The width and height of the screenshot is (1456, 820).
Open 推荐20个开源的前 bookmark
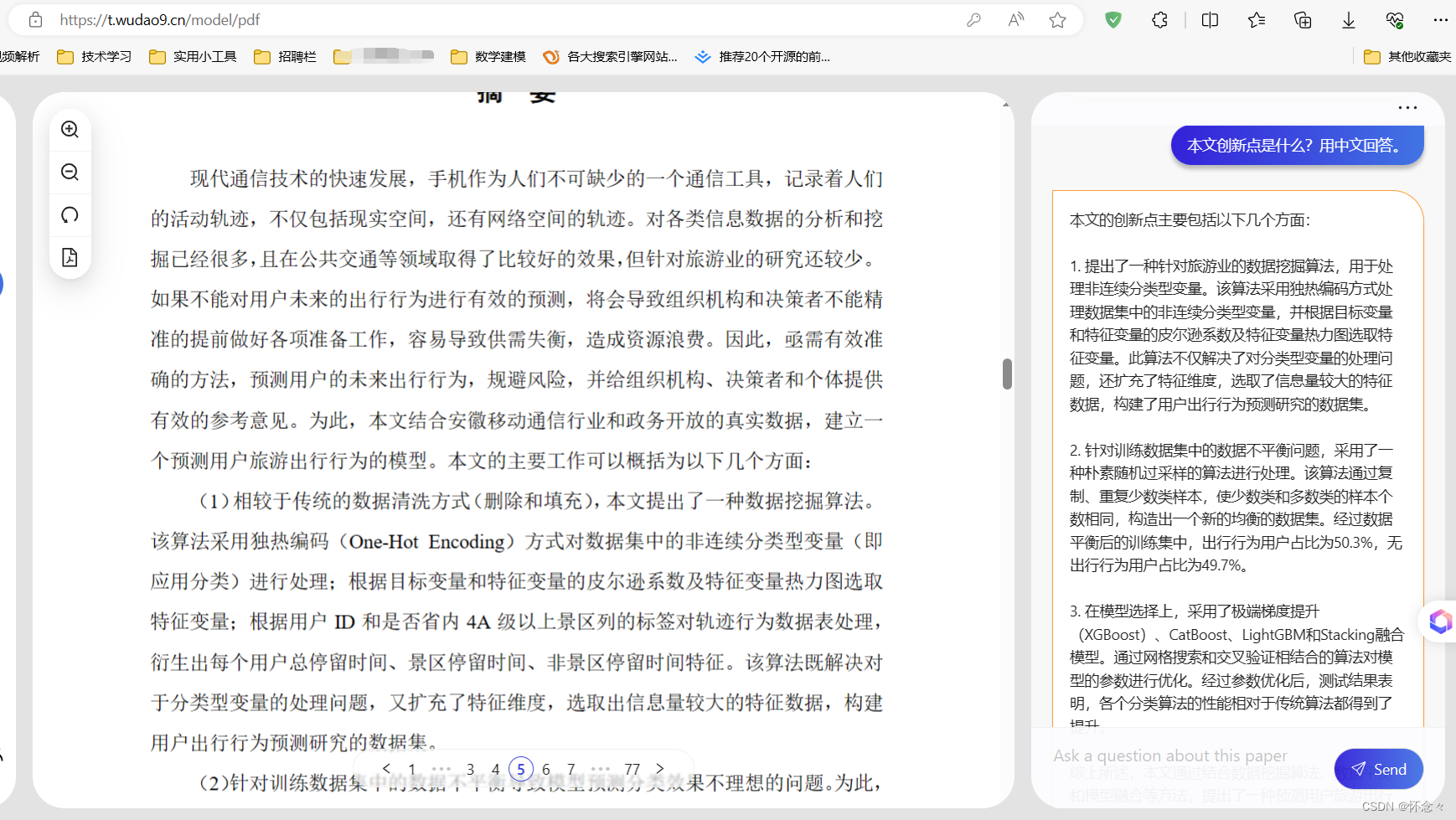[762, 56]
